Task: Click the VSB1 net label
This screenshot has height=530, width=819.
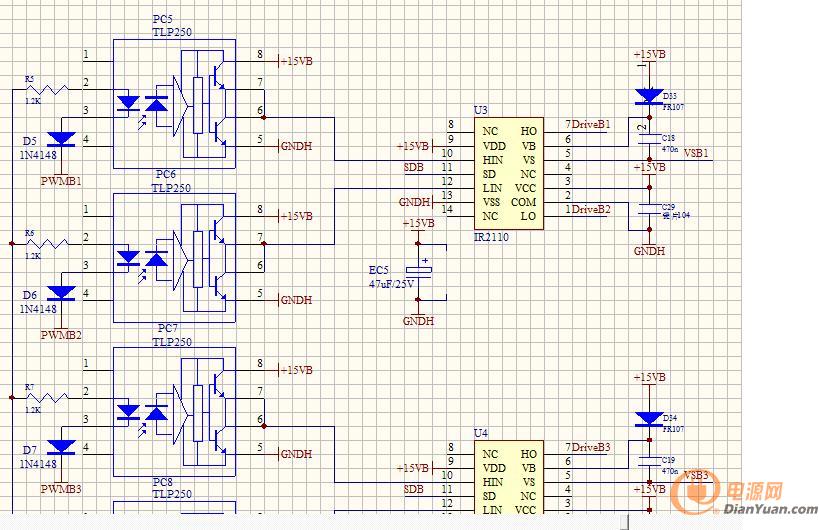Action: click(696, 153)
